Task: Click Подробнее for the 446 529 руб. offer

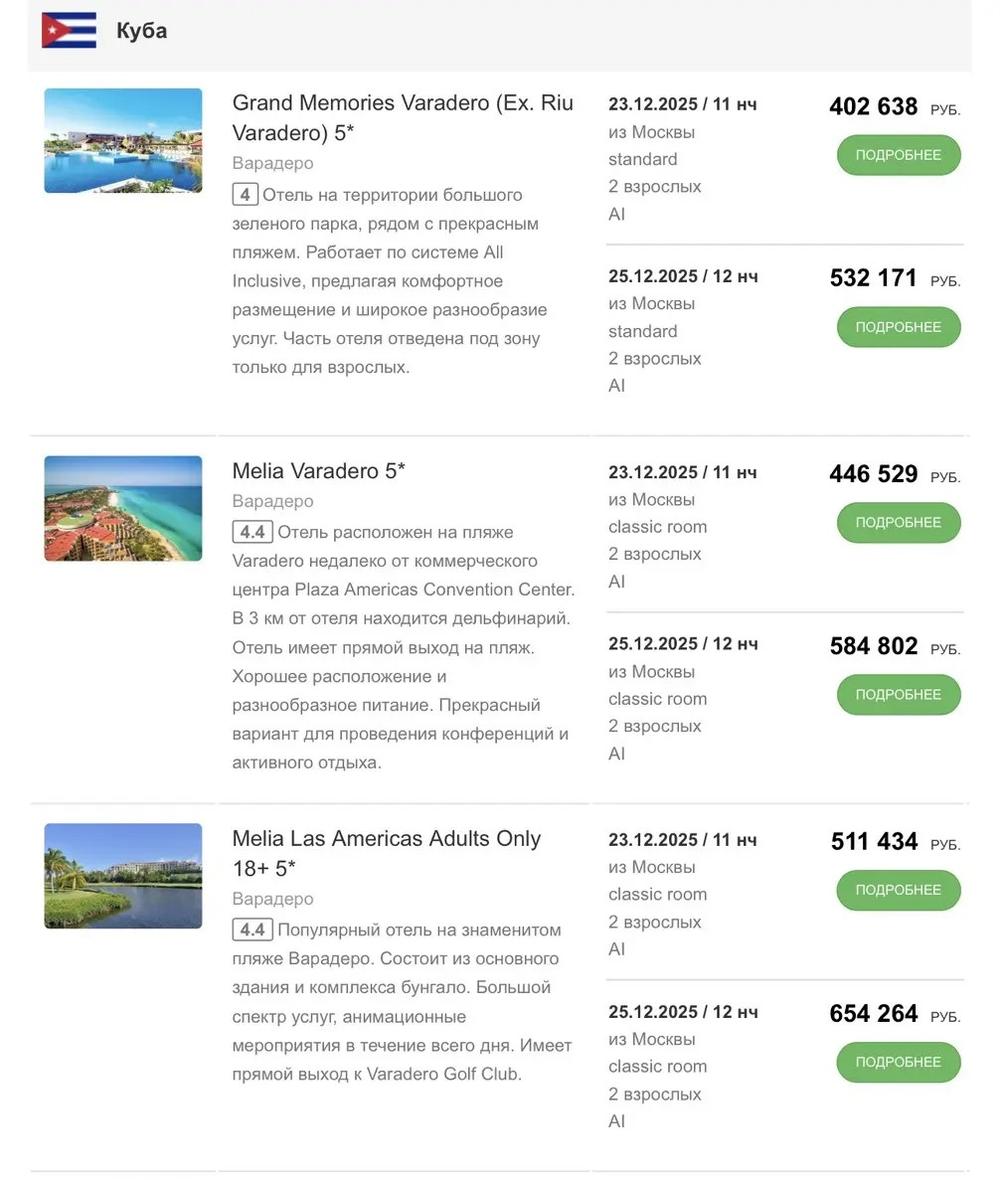Action: pyautogui.click(x=898, y=522)
